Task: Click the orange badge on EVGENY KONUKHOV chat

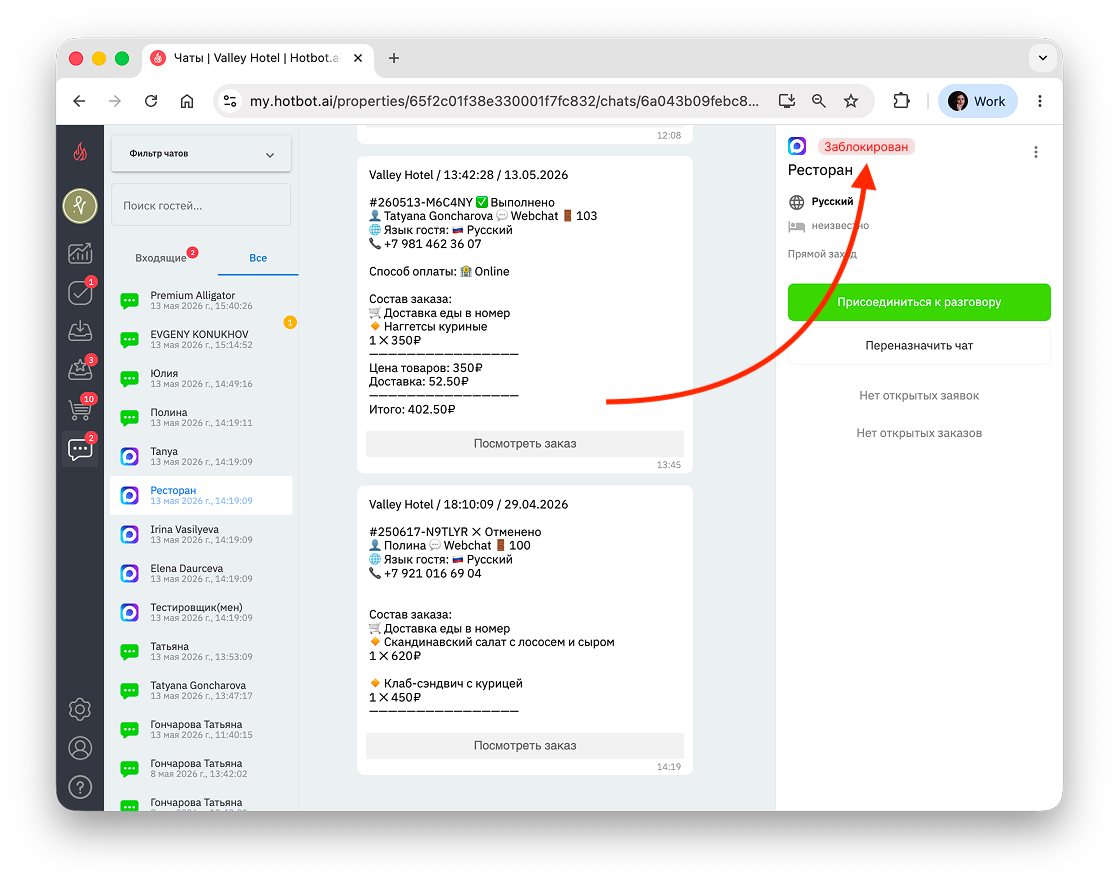Action: coord(290,323)
